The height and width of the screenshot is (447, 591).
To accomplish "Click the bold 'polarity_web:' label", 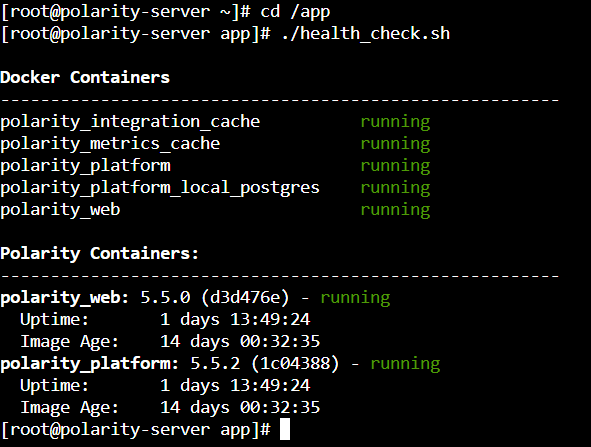I will (x=65, y=298).
